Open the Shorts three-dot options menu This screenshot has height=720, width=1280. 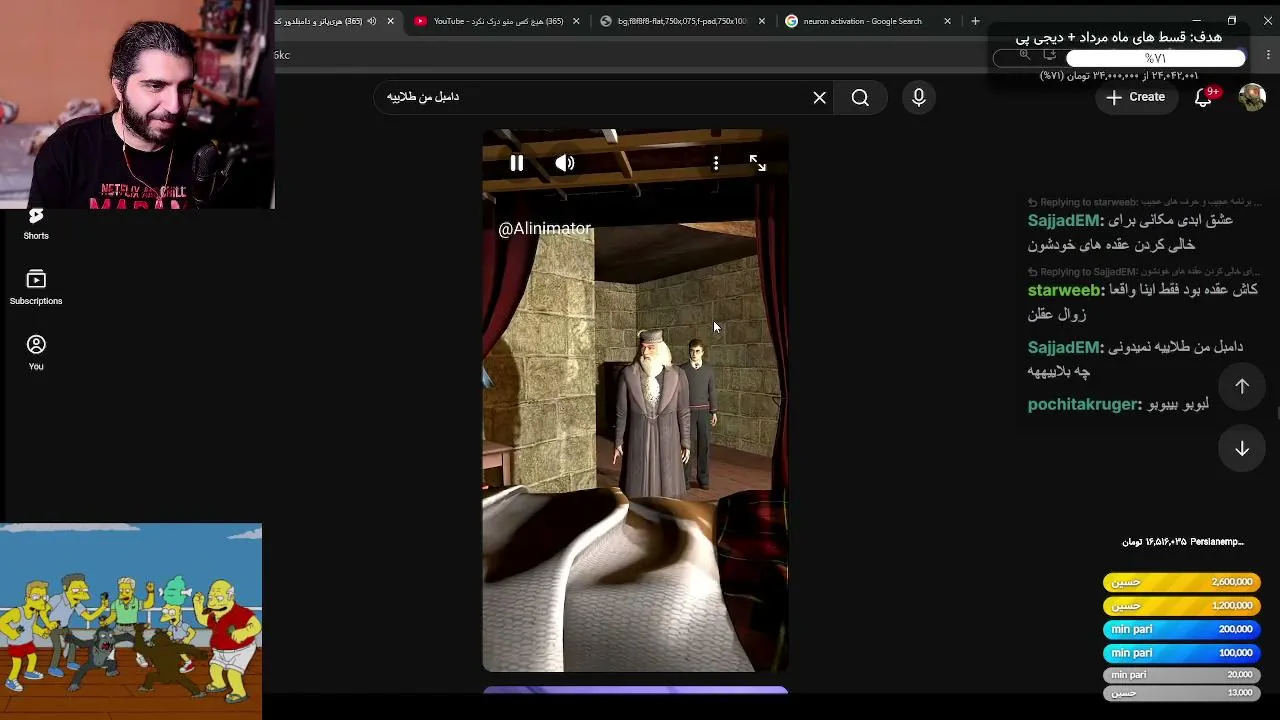pyautogui.click(x=716, y=163)
